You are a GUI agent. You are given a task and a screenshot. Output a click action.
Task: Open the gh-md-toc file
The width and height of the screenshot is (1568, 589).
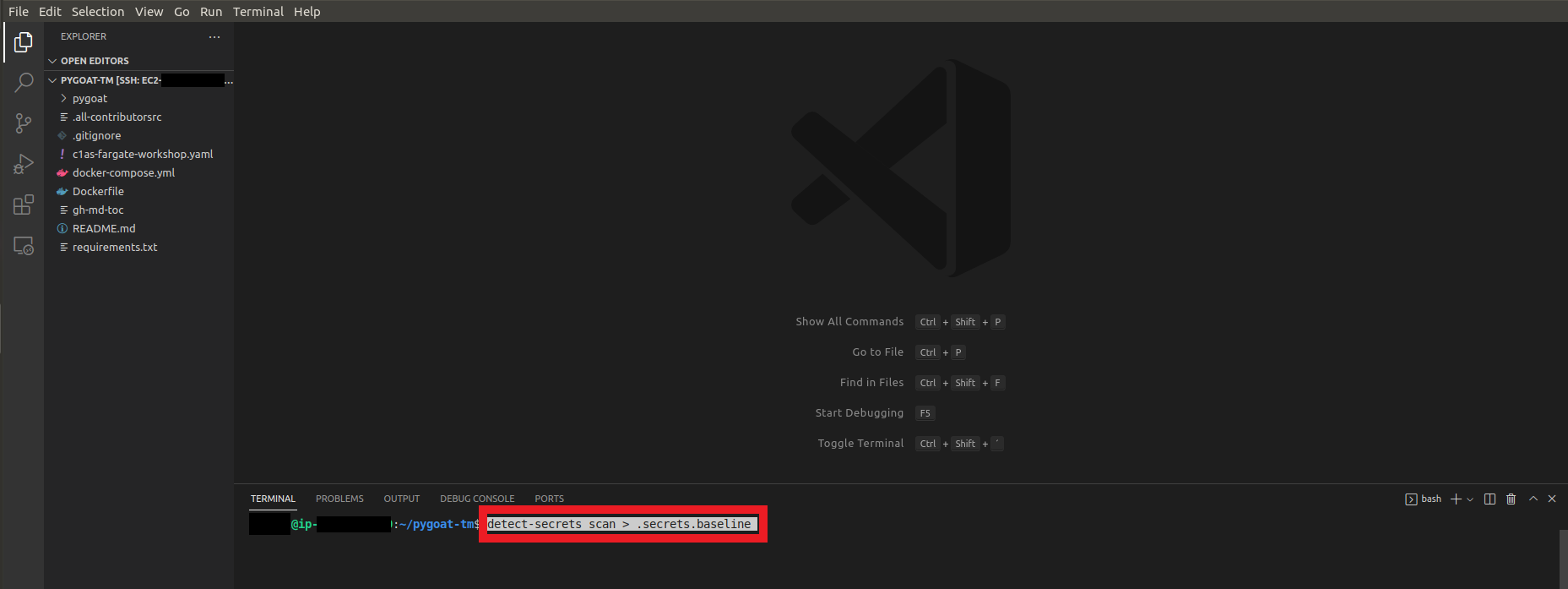coord(138,210)
